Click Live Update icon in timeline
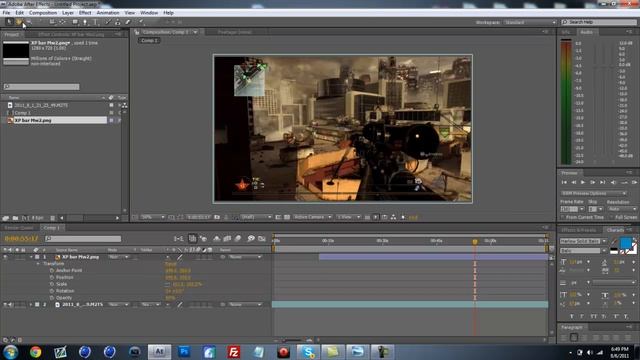Image resolution: width=640 pixels, height=360 pixels. click(x=192, y=238)
